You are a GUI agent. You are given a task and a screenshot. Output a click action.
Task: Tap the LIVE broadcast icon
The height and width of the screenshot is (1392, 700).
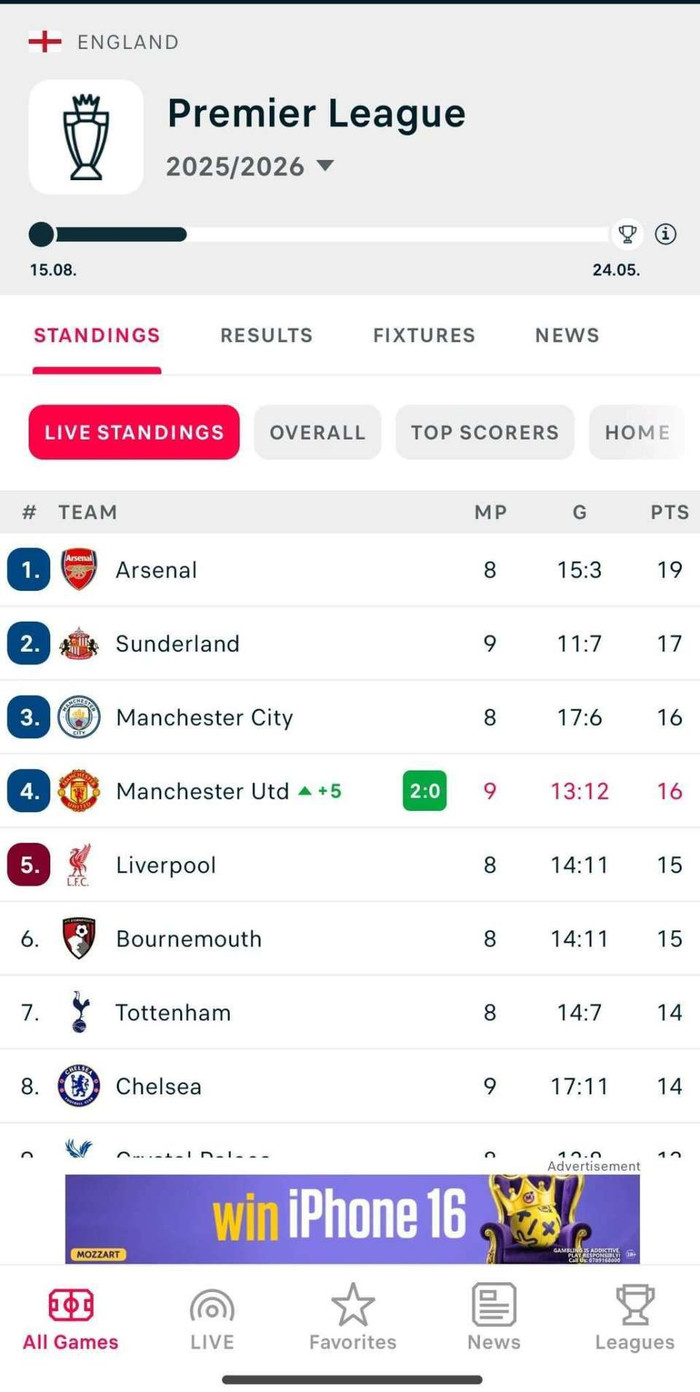click(x=212, y=1305)
